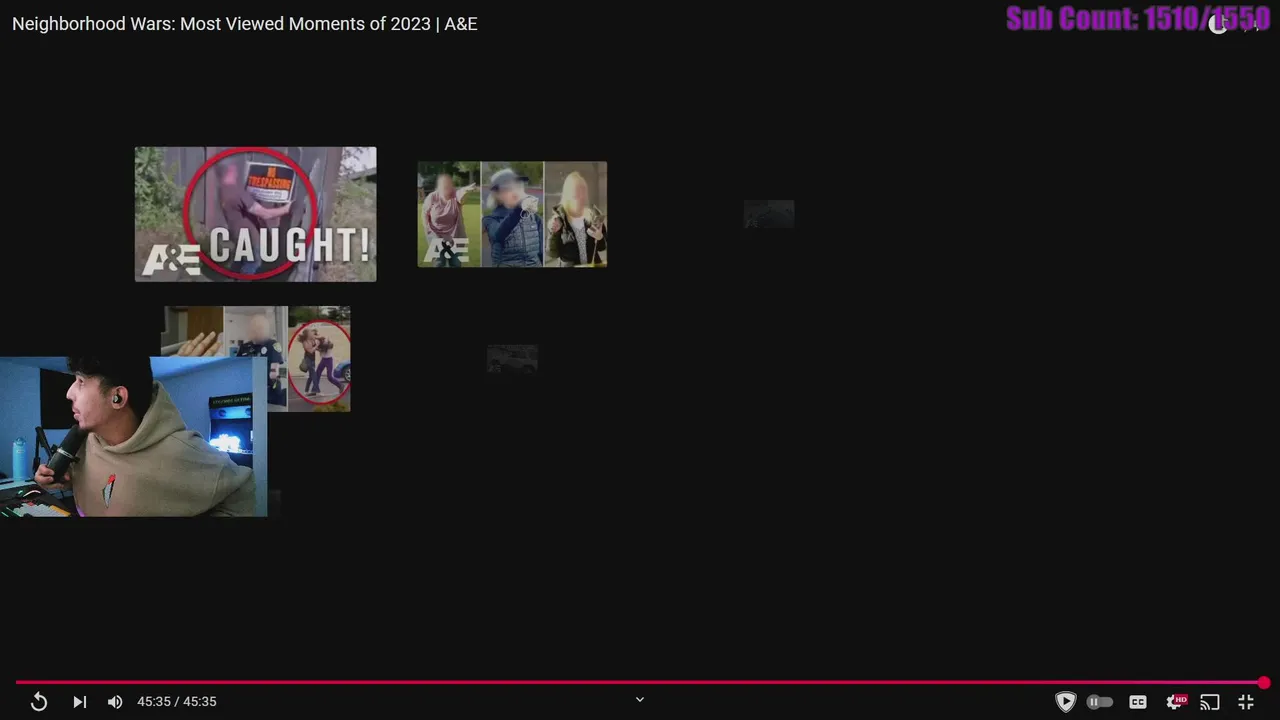1280x720 pixels.
Task: Click the Sub Count overlay text
Action: click(1138, 19)
